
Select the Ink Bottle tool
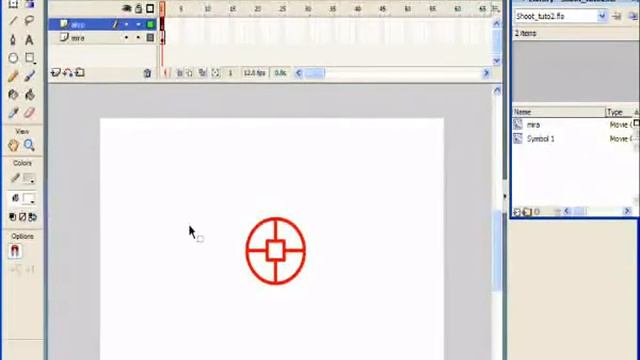(x=13, y=95)
